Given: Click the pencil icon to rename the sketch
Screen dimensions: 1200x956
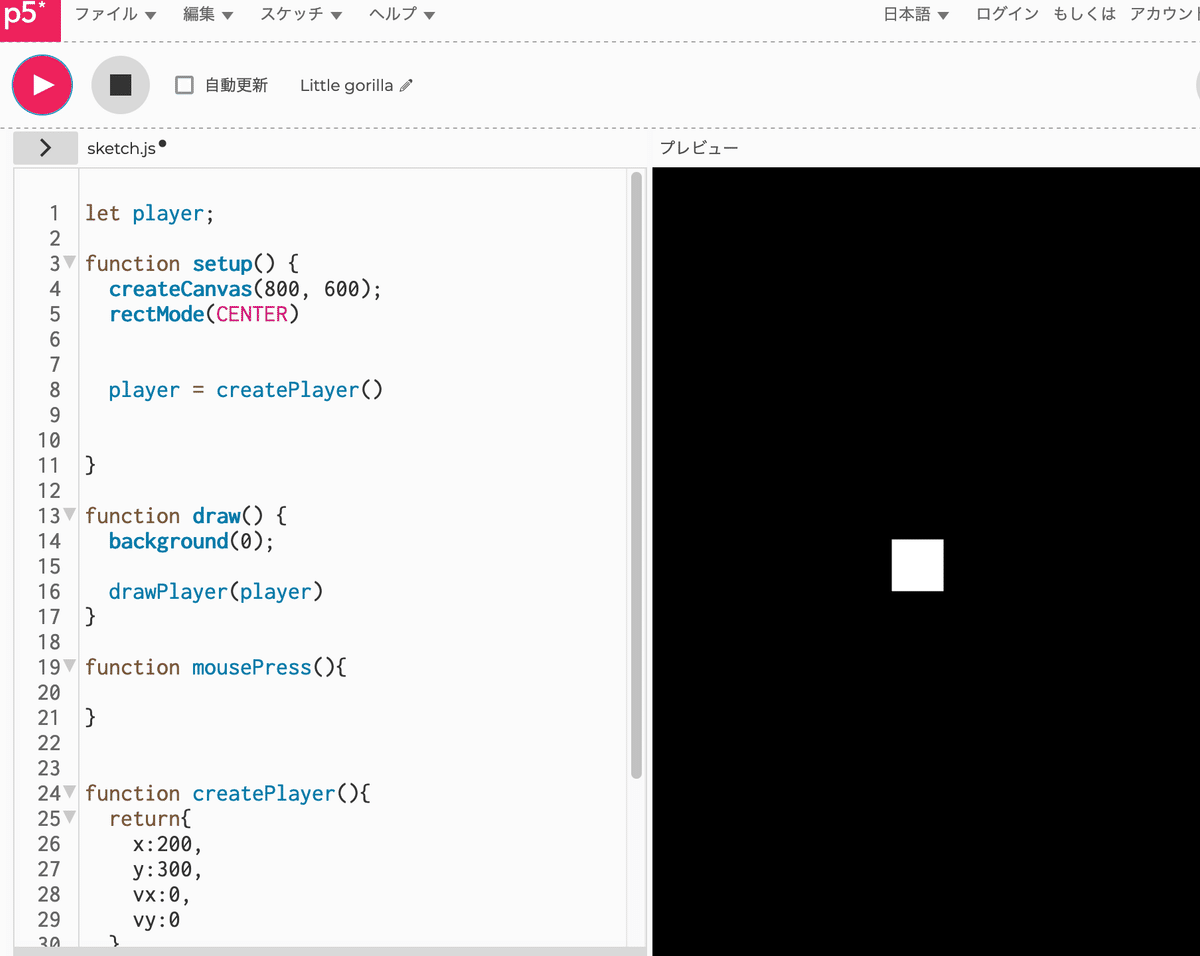Looking at the screenshot, I should click(406, 85).
